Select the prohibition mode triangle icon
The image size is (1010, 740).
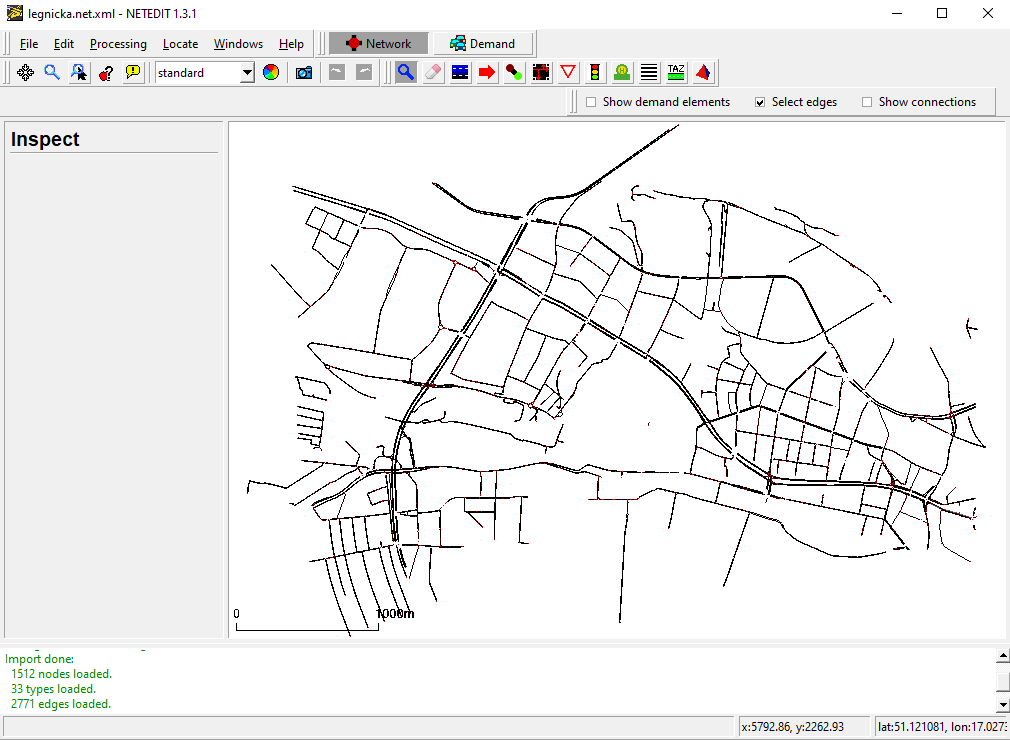click(x=568, y=72)
